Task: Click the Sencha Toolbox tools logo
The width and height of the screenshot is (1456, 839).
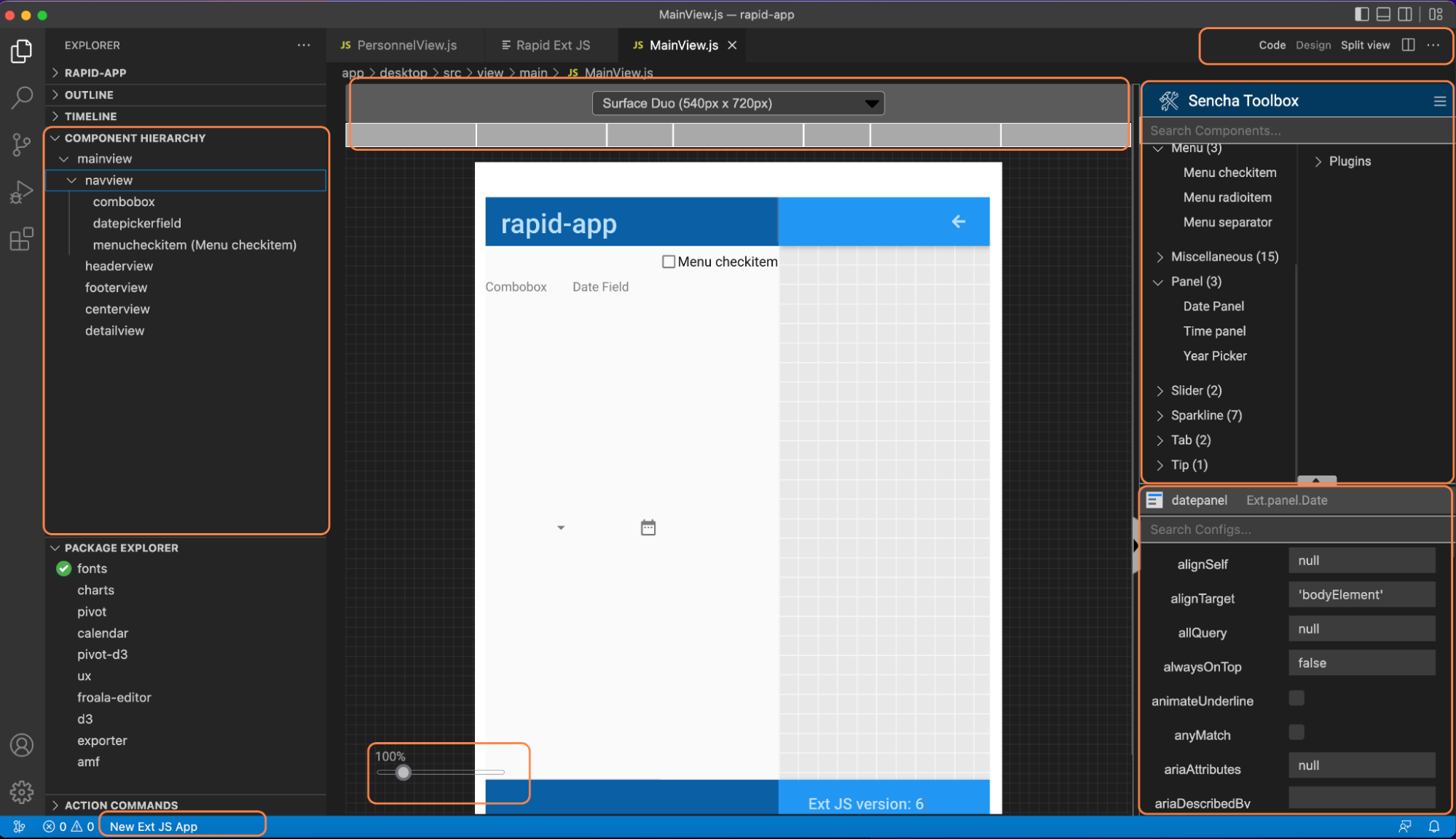Action: click(1169, 101)
